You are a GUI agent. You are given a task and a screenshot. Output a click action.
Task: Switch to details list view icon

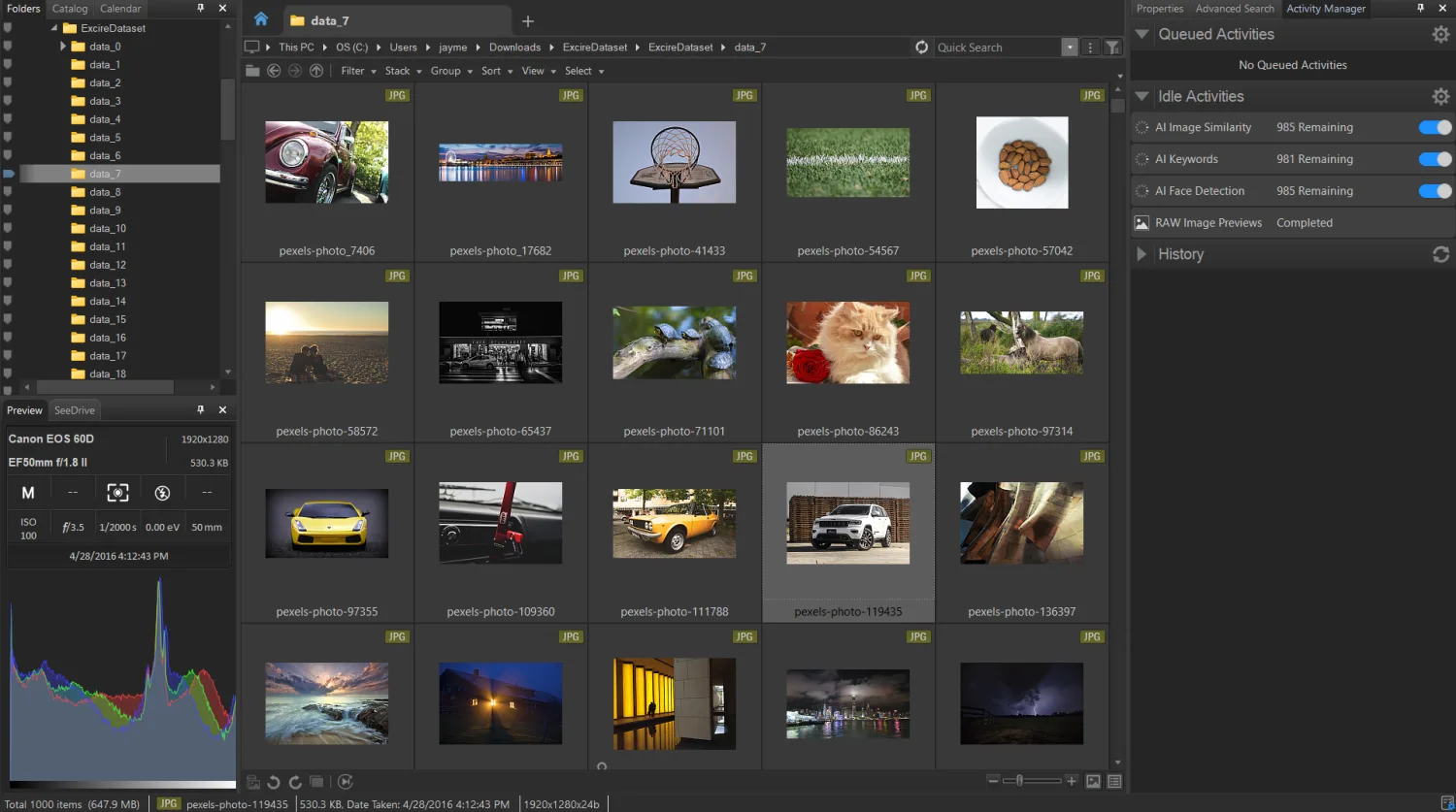(x=1114, y=781)
